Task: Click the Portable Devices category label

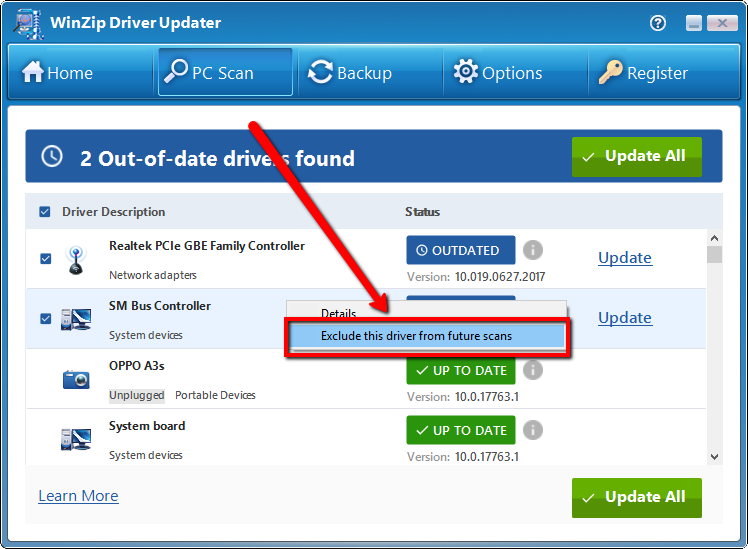Action: click(215, 395)
